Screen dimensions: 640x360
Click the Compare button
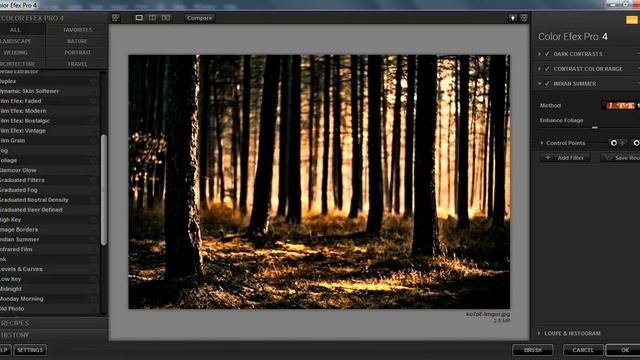tap(200, 18)
